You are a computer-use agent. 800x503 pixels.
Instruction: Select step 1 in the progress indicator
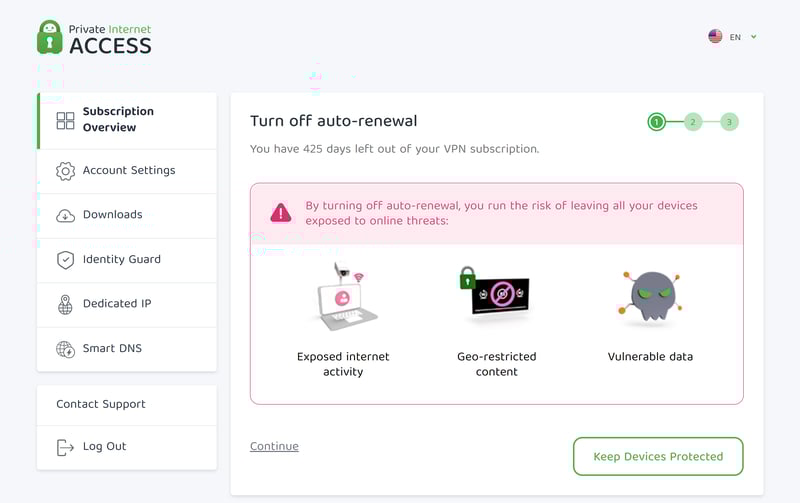pos(657,122)
